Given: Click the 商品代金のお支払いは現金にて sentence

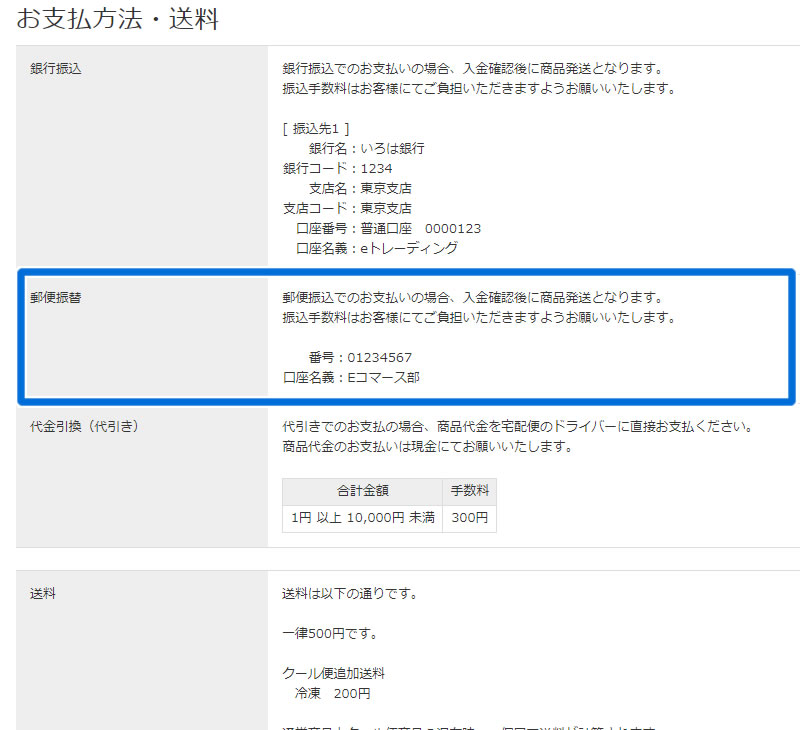Looking at the screenshot, I should pos(428,446).
